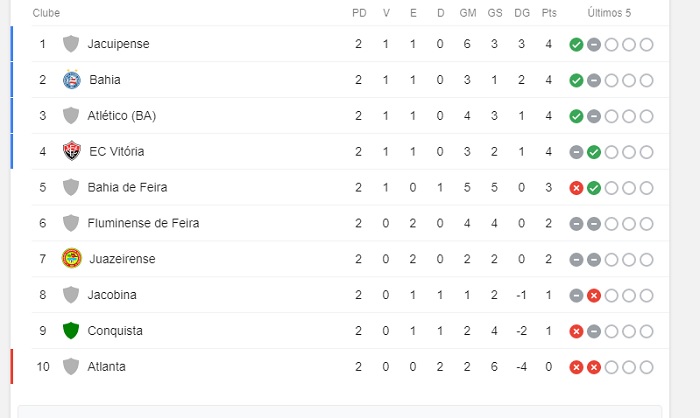Image resolution: width=700 pixels, height=418 pixels.
Task: Click the green Conquista shield icon
Action: tap(71, 331)
